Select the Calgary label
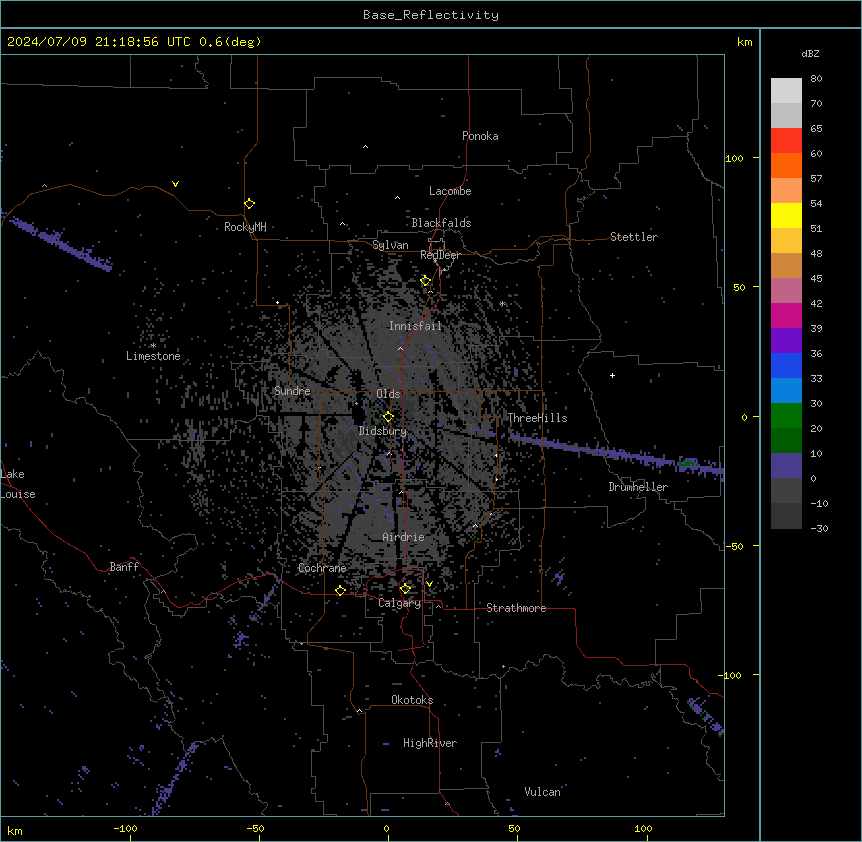Screen dimensions: 862x842 400,603
